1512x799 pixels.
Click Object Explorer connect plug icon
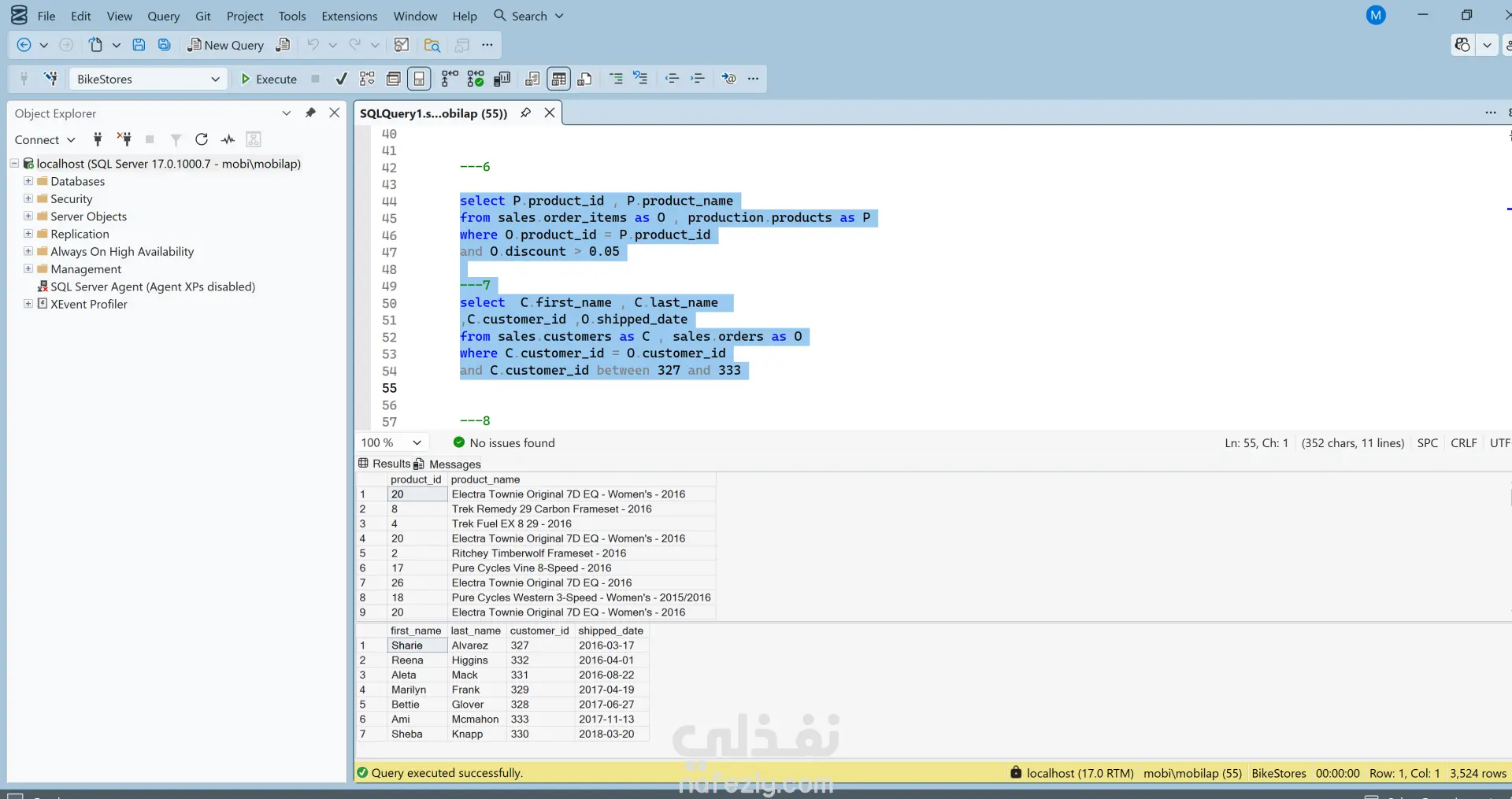(x=98, y=139)
